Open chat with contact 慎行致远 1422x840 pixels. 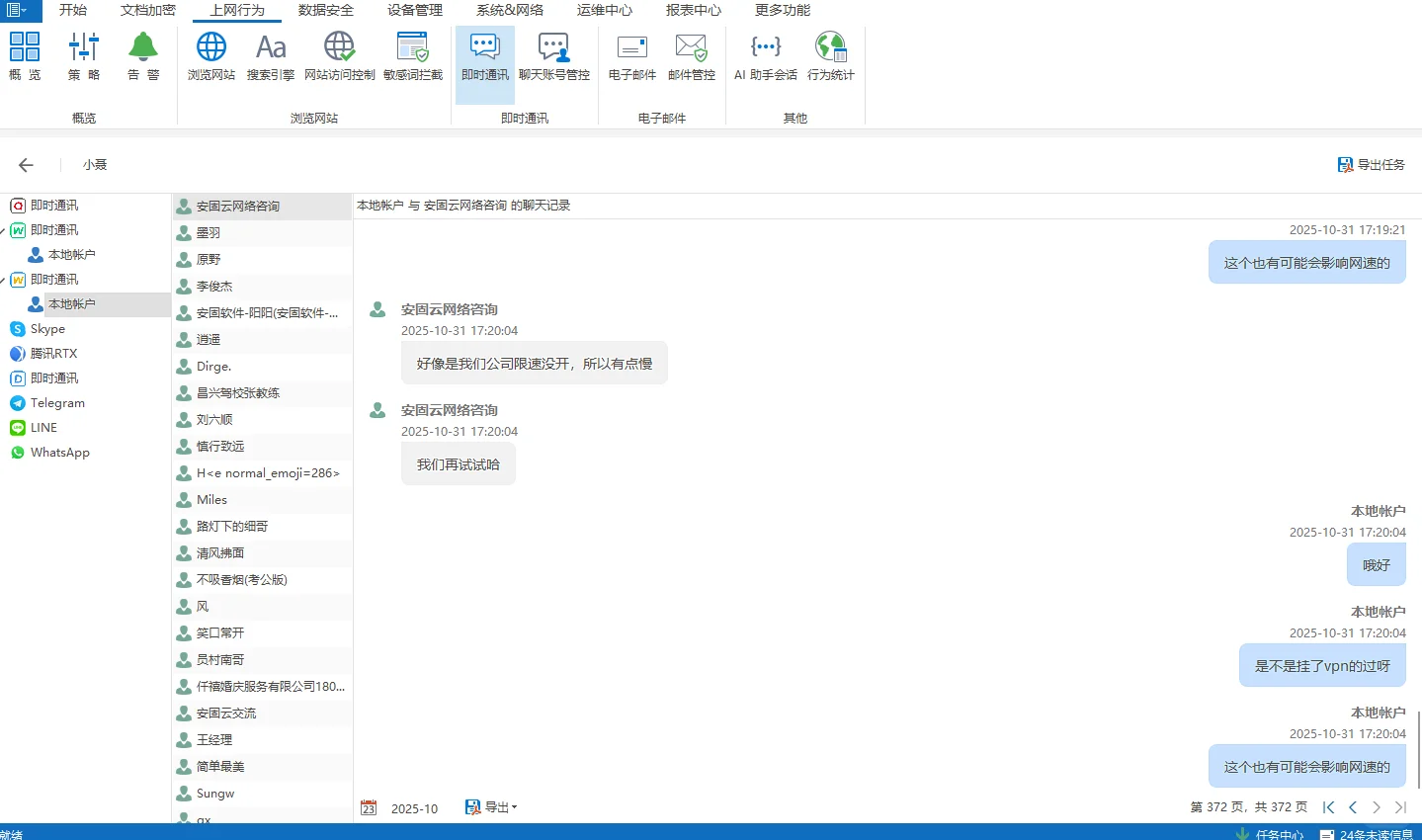263,446
